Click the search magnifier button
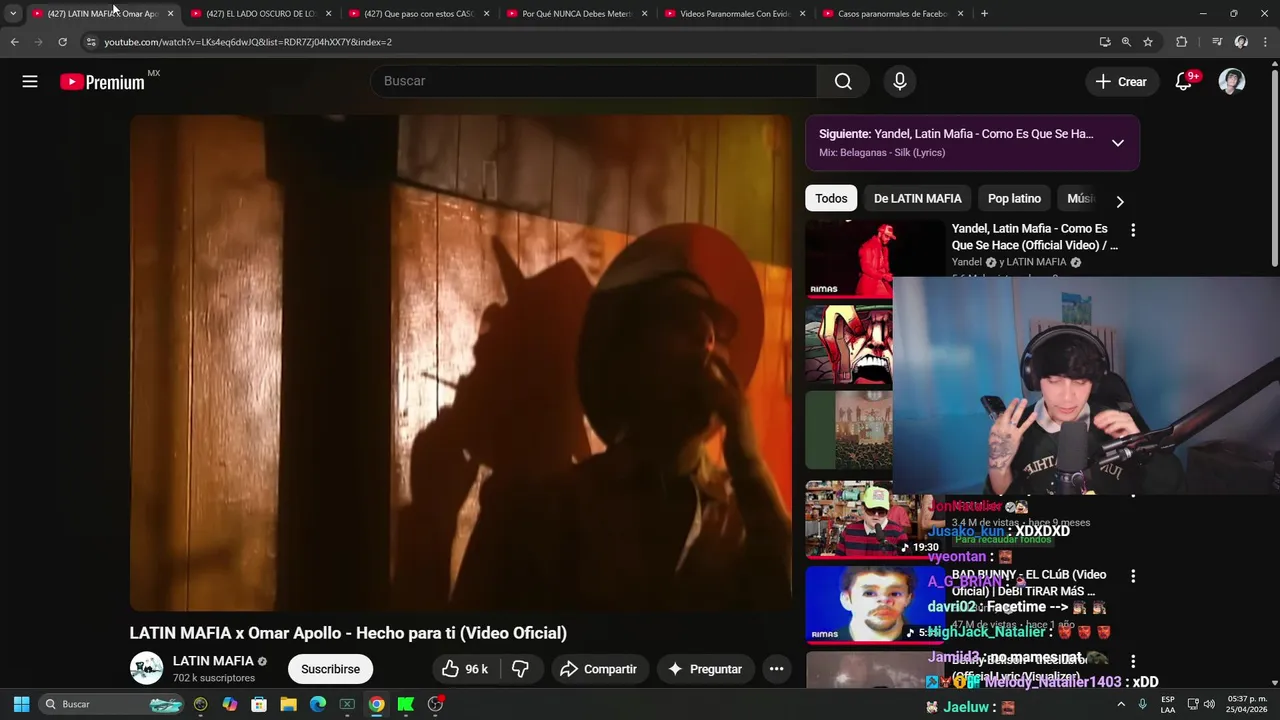Image resolution: width=1280 pixels, height=720 pixels. [x=843, y=81]
